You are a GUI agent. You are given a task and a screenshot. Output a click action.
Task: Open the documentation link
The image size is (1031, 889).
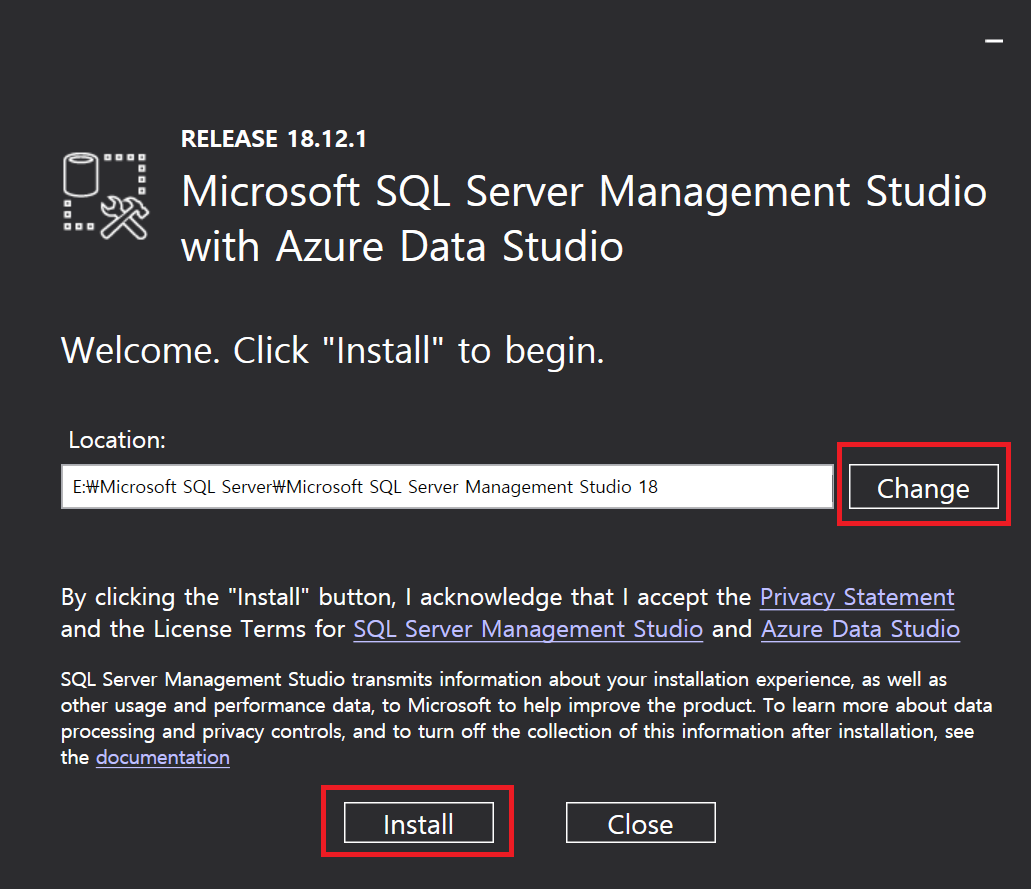(x=162, y=757)
